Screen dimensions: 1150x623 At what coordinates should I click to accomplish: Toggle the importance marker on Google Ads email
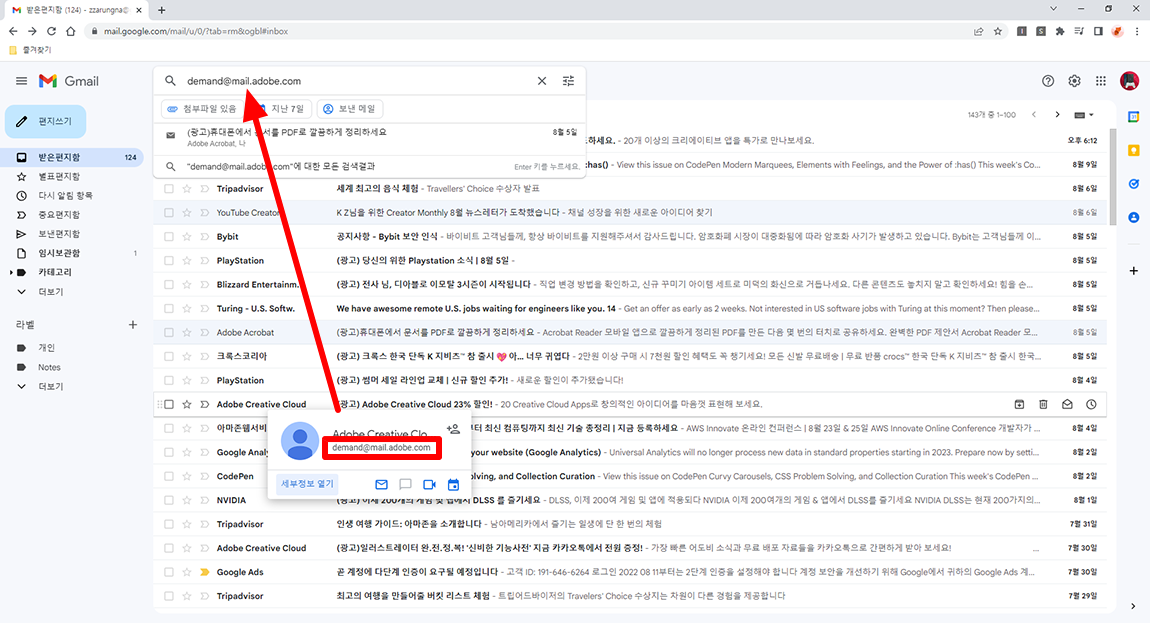tap(205, 572)
